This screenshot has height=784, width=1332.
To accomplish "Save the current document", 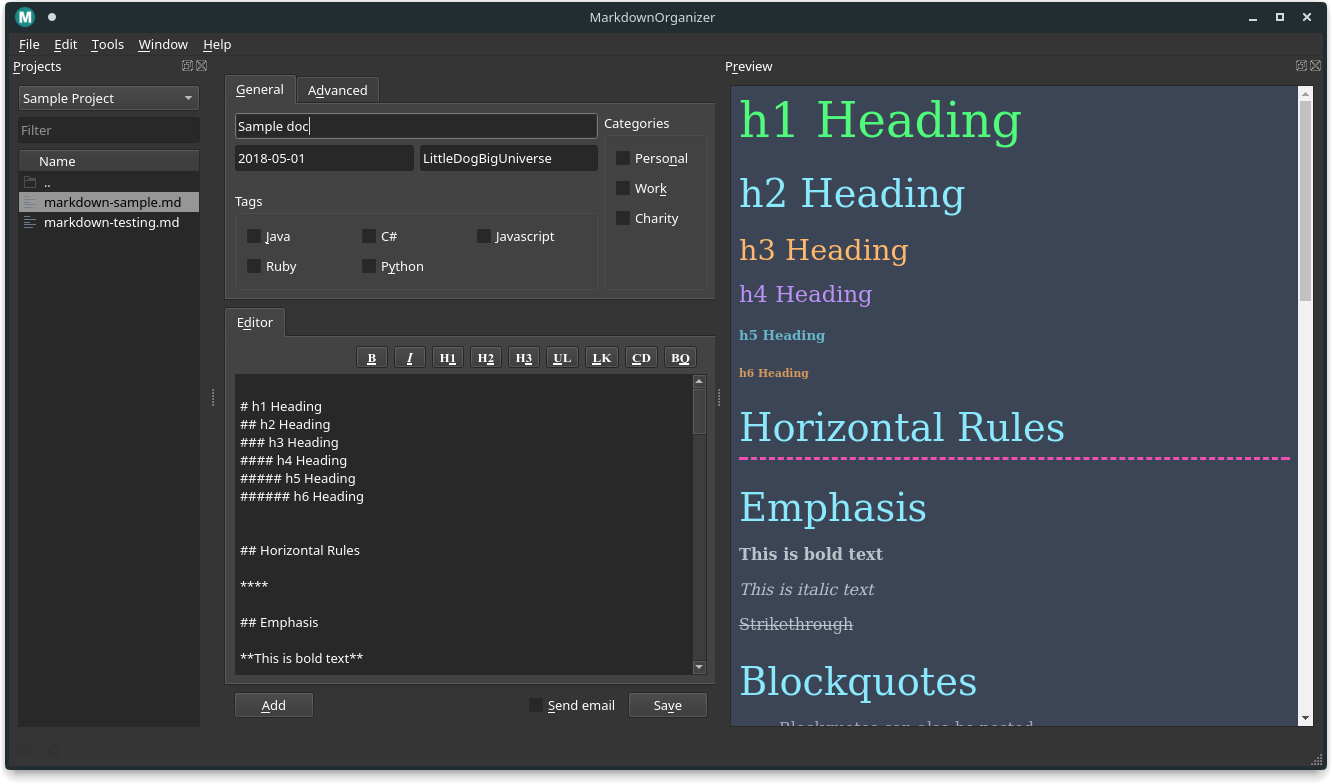I will [667, 705].
